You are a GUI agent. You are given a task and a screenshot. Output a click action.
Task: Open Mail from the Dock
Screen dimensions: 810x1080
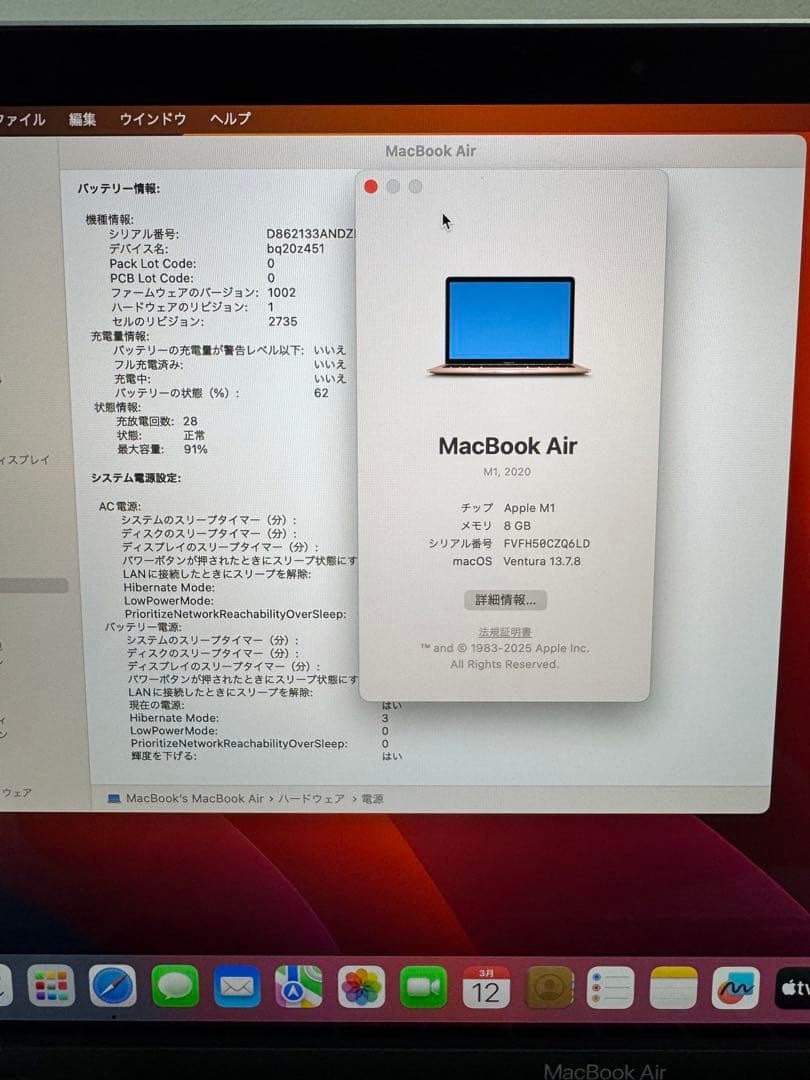coord(237,986)
